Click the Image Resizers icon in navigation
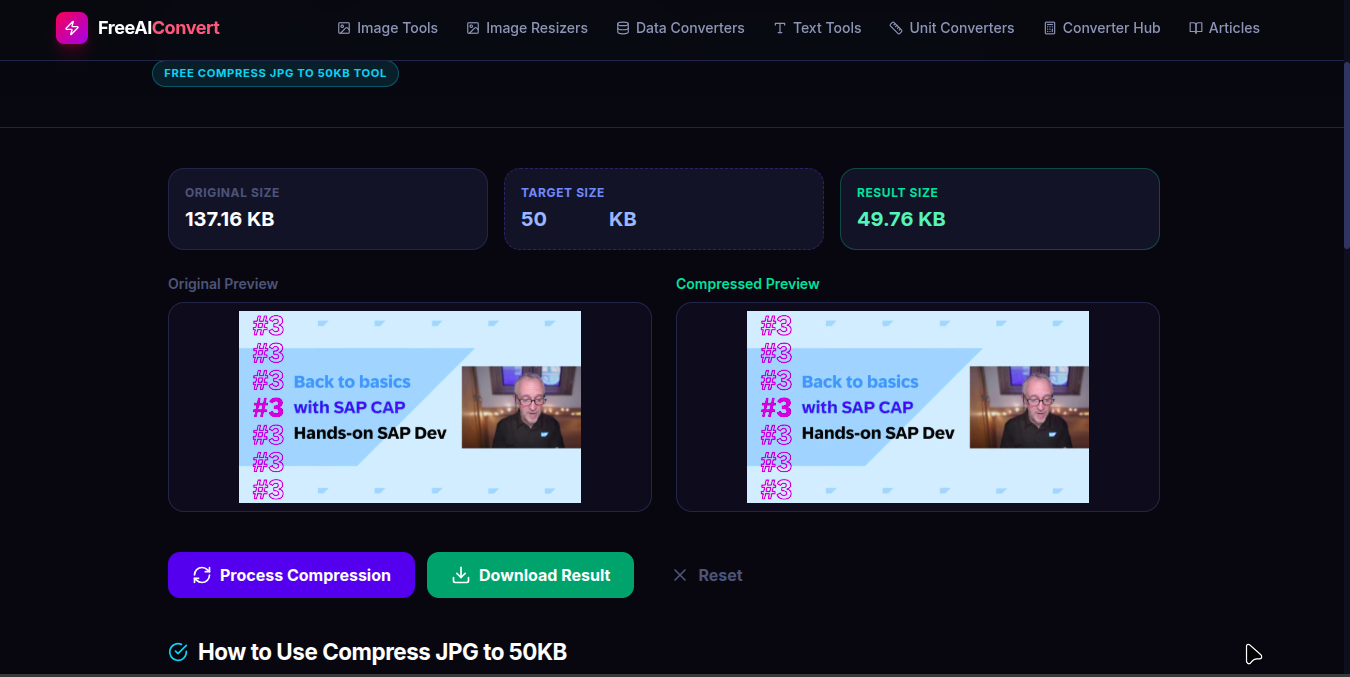The width and height of the screenshot is (1350, 677). tap(472, 28)
